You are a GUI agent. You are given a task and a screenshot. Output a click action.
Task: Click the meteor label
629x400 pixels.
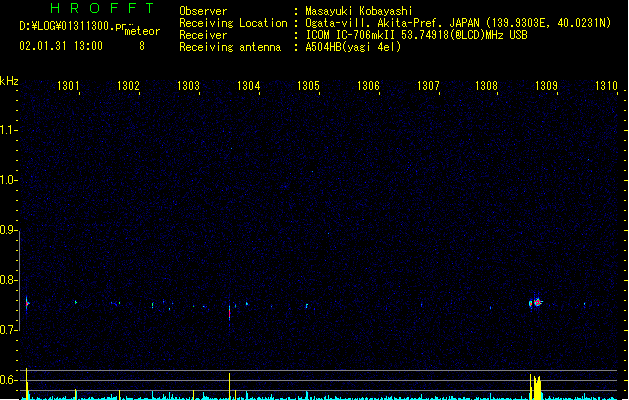coord(142,31)
